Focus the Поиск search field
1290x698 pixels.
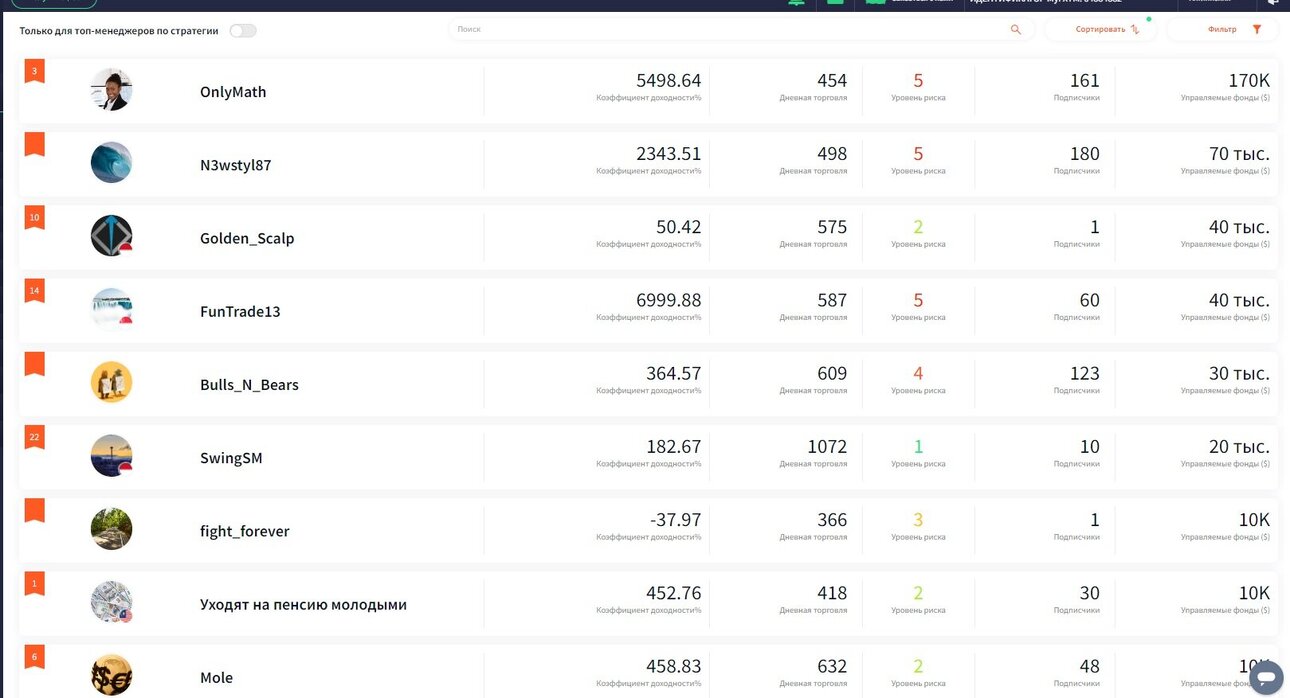[742, 30]
